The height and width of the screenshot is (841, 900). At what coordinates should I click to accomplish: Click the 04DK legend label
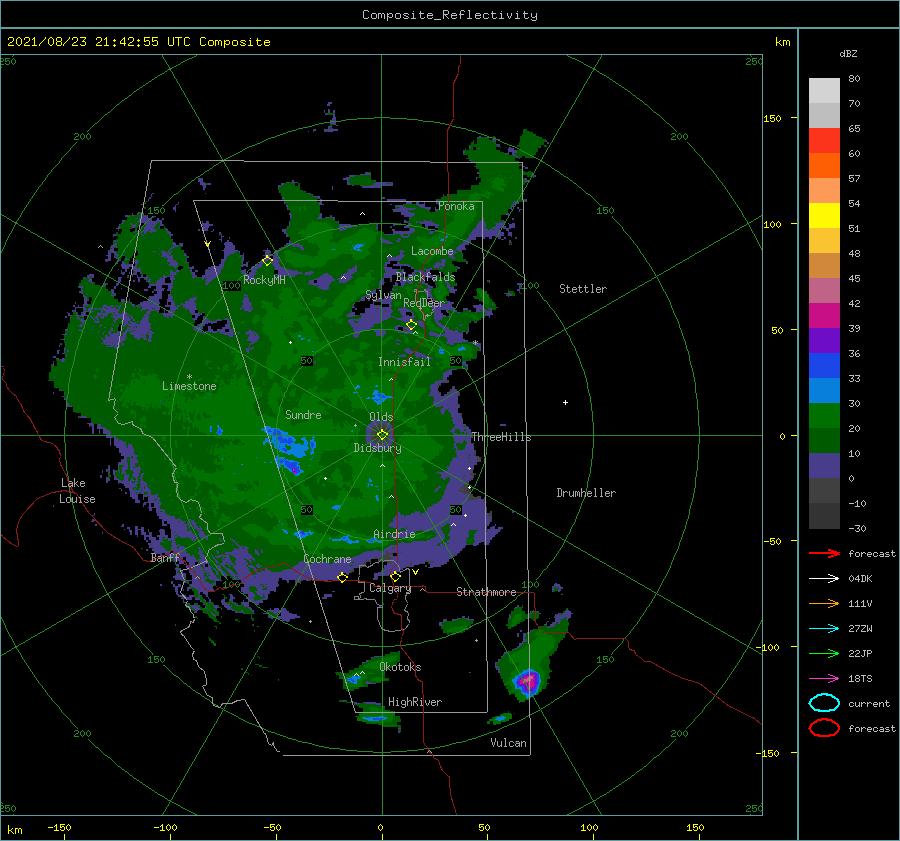point(860,578)
